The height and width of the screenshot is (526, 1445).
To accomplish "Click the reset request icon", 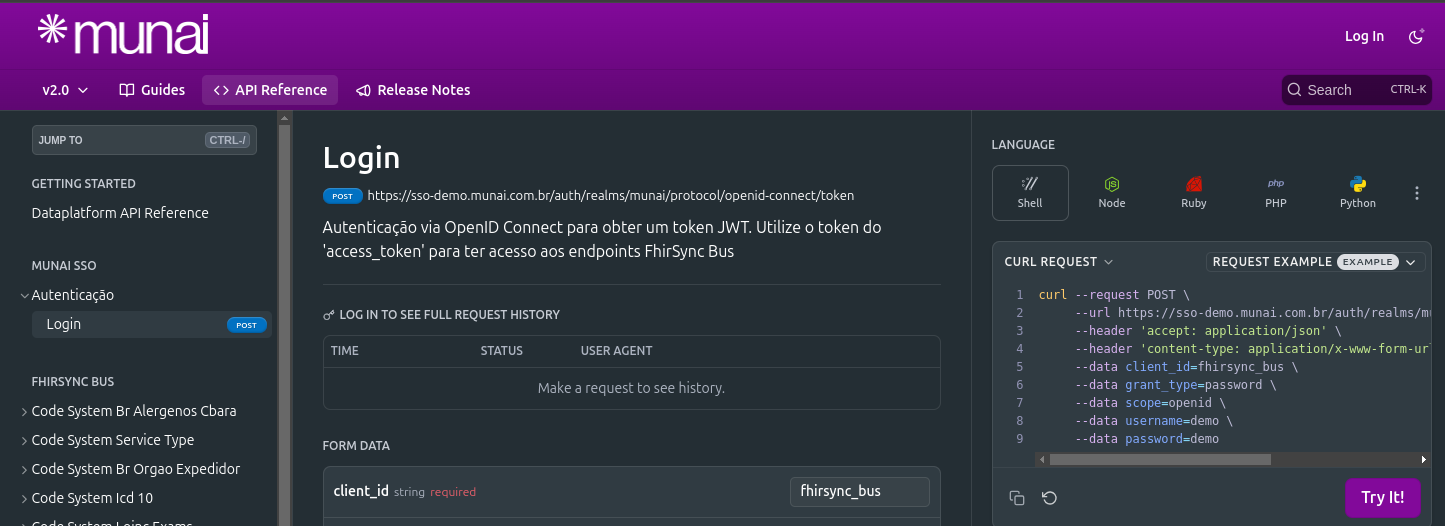I will click(x=1049, y=498).
